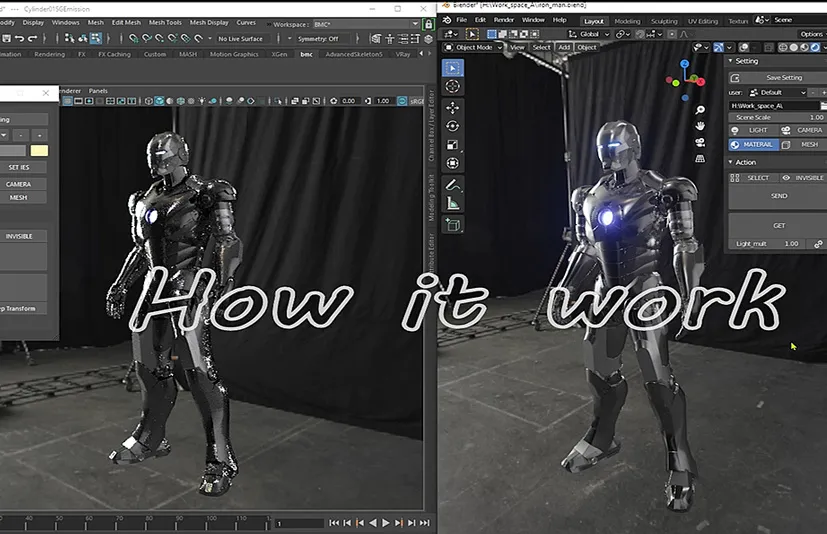
Task: Toggle the LIGHT option in Setting panel
Action: click(753, 130)
